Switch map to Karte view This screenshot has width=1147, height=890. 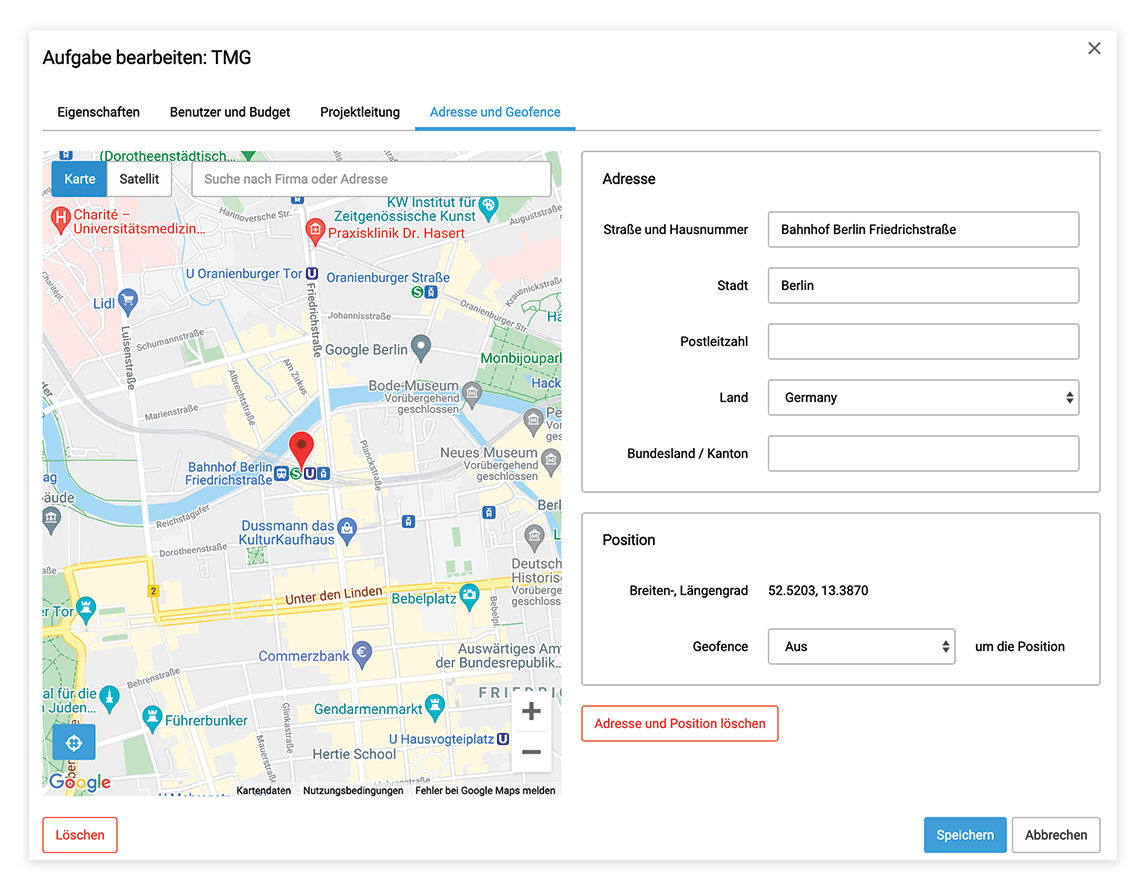(x=80, y=179)
